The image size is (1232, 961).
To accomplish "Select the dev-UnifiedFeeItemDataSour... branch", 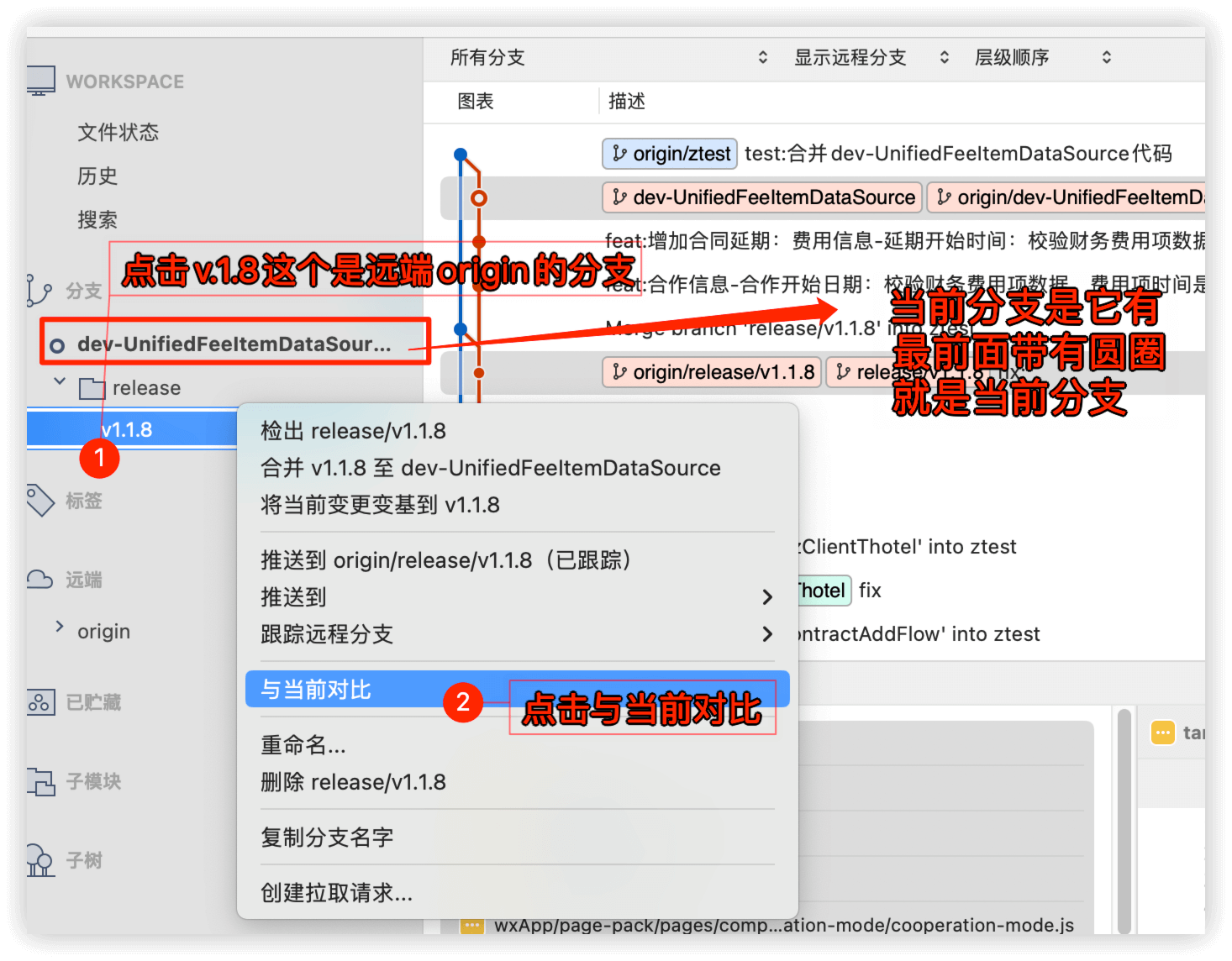I will pos(234,344).
